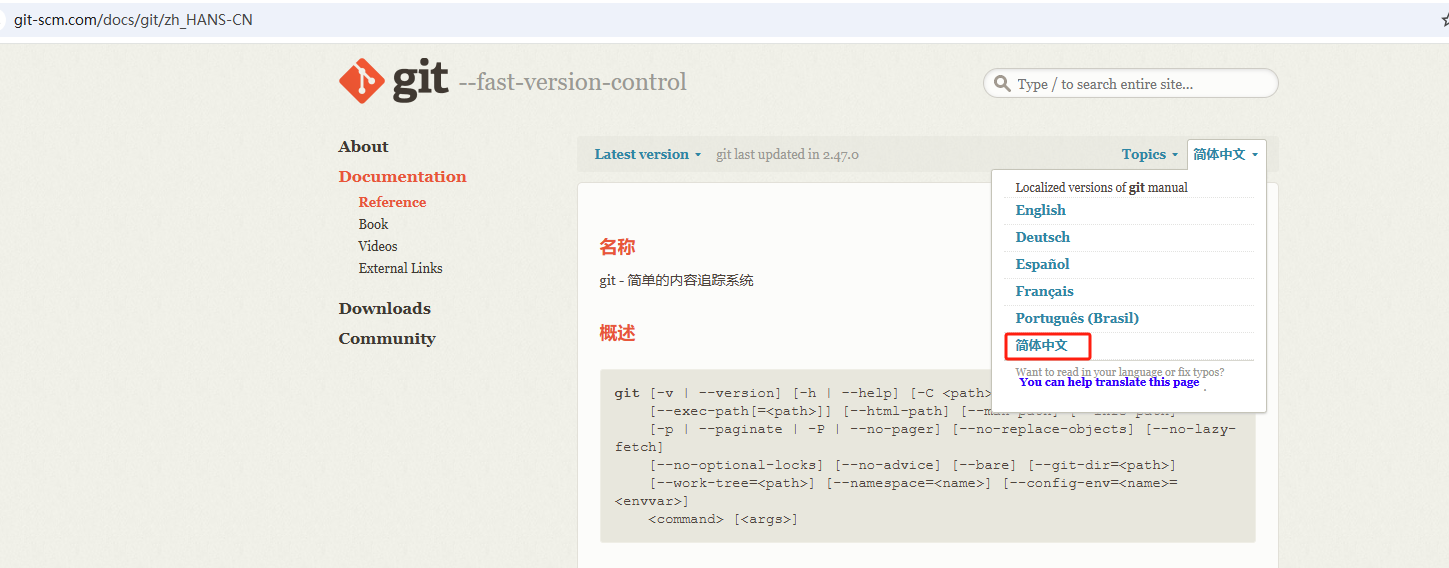Screen dimensions: 1449x568
Task: Expand the Topics dropdown
Action: (x=1150, y=154)
